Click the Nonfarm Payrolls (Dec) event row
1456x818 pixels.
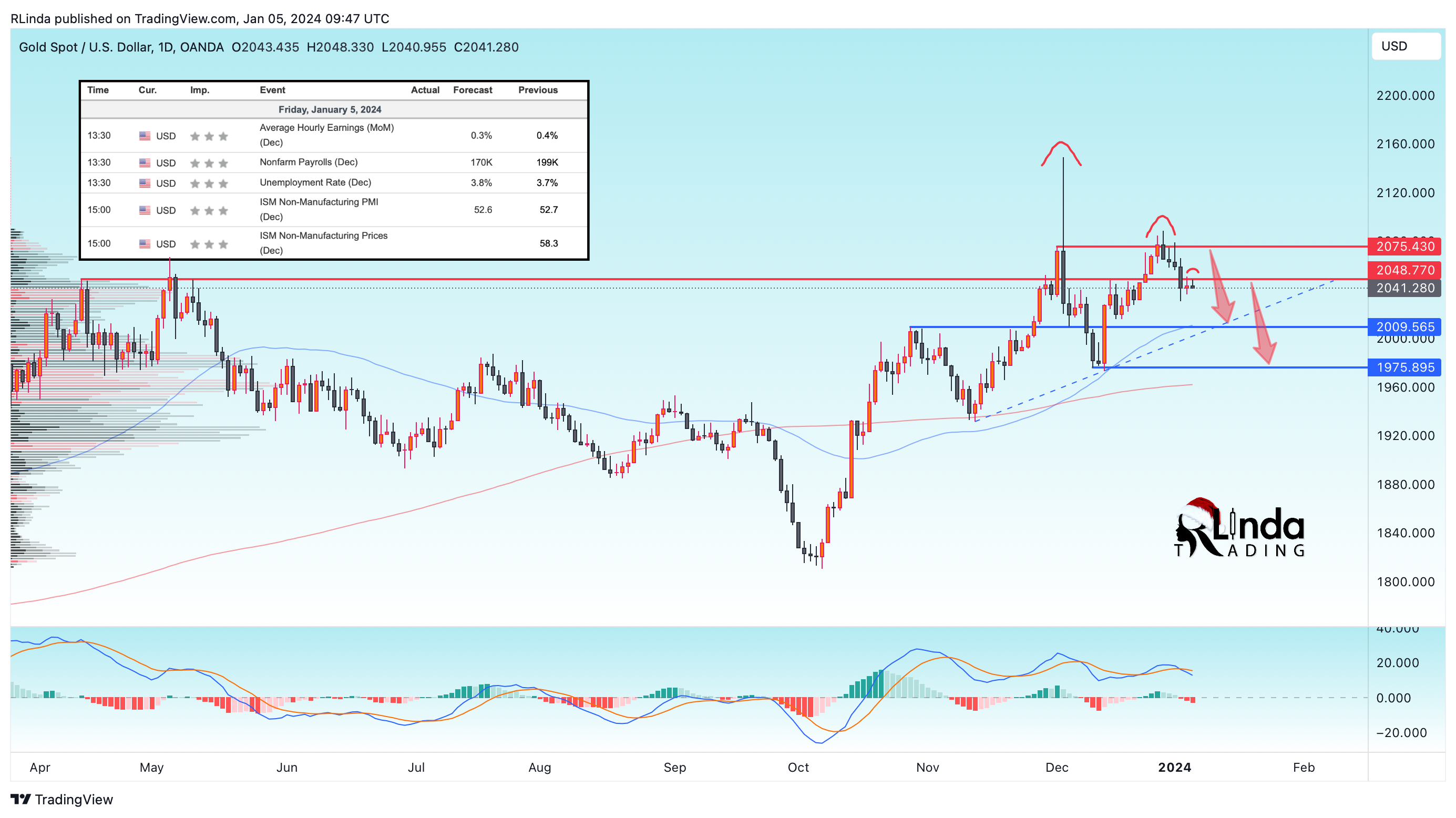[334, 163]
